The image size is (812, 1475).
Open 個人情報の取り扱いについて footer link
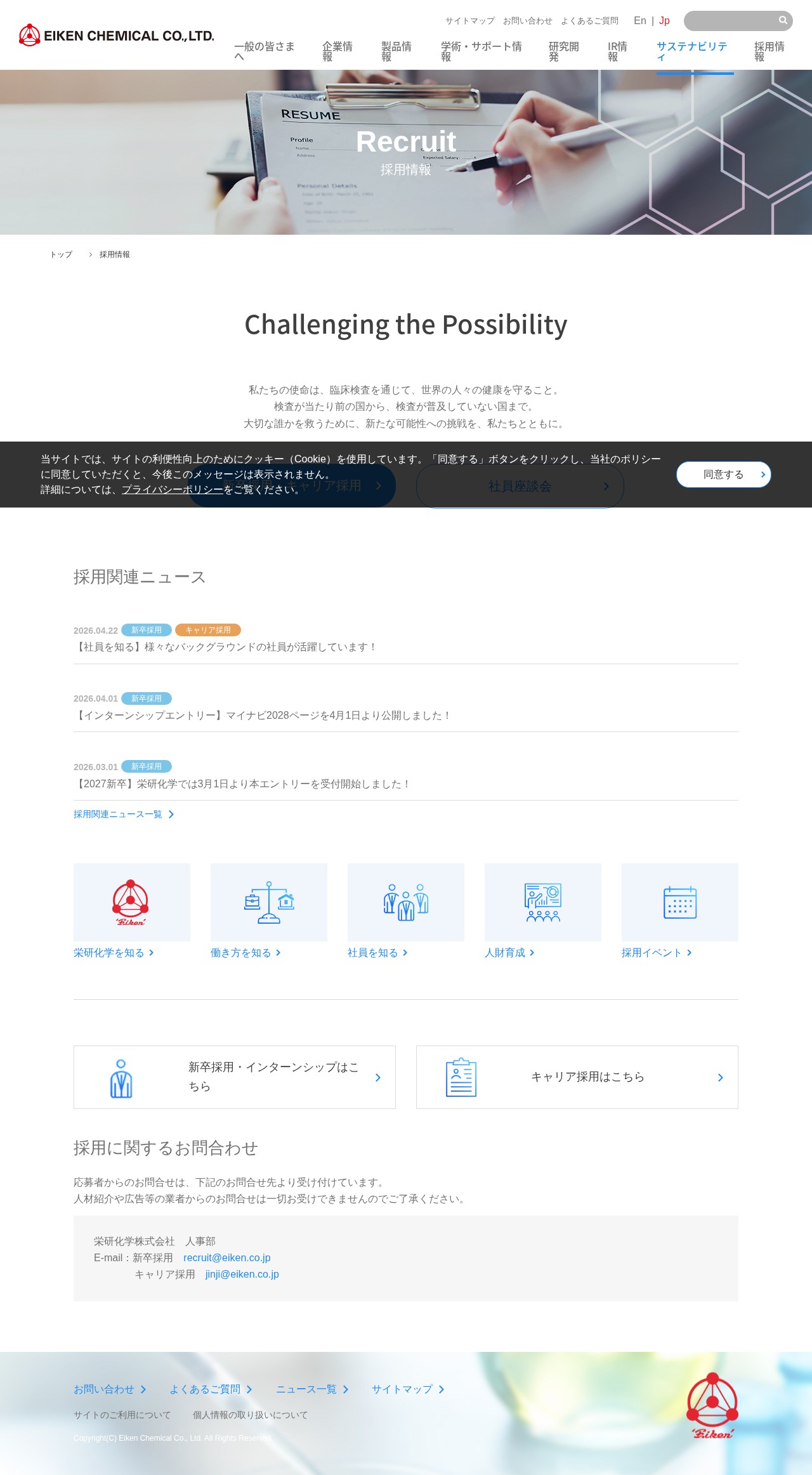coord(250,1415)
